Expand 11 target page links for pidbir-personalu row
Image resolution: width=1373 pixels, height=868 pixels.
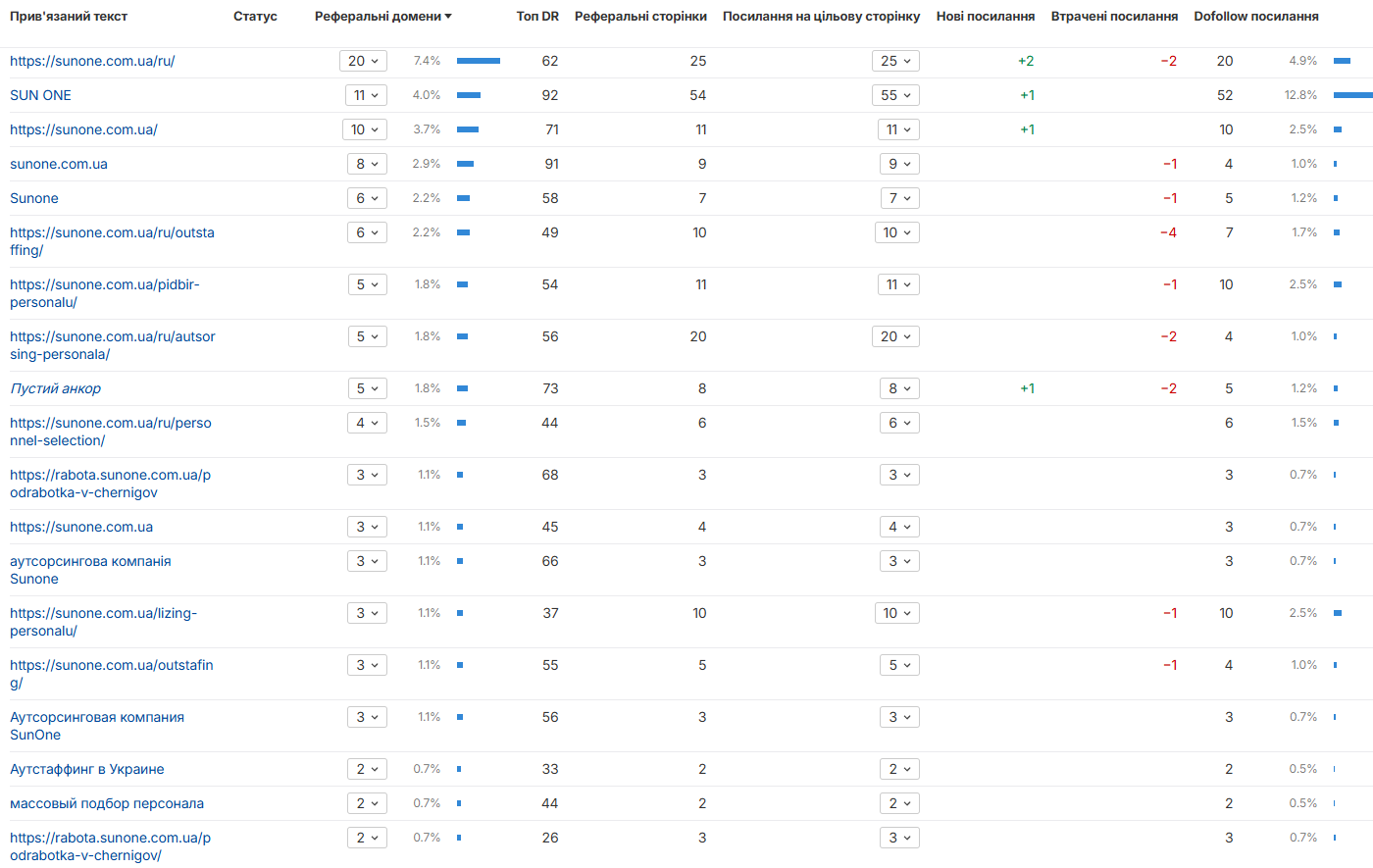pyautogui.click(x=898, y=284)
